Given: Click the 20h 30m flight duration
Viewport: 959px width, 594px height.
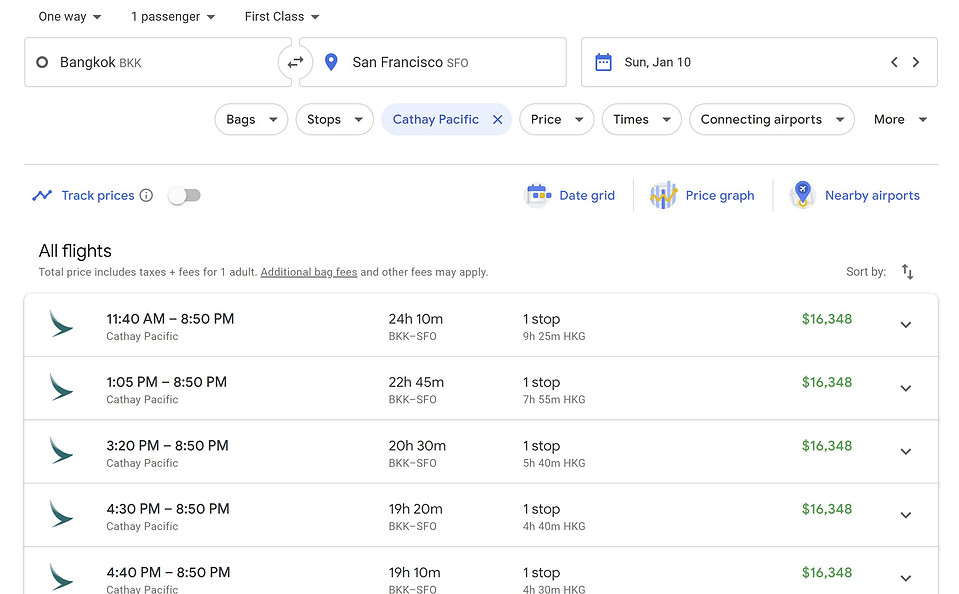Looking at the screenshot, I should (x=417, y=445).
